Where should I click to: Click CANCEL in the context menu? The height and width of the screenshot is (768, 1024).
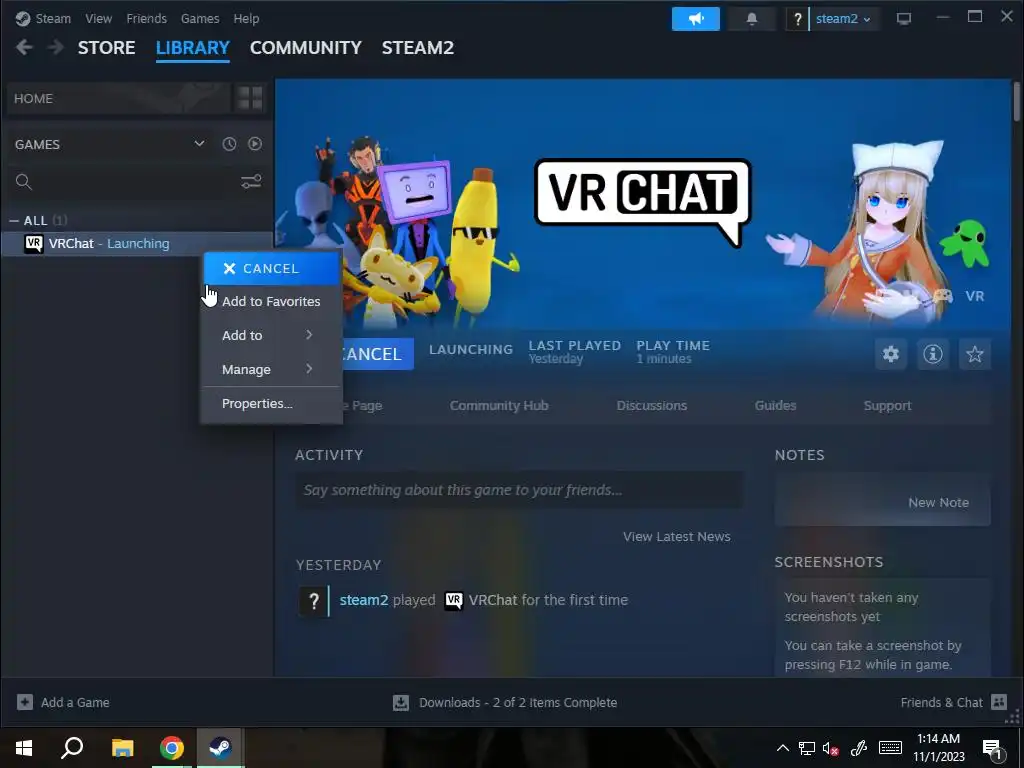point(272,268)
